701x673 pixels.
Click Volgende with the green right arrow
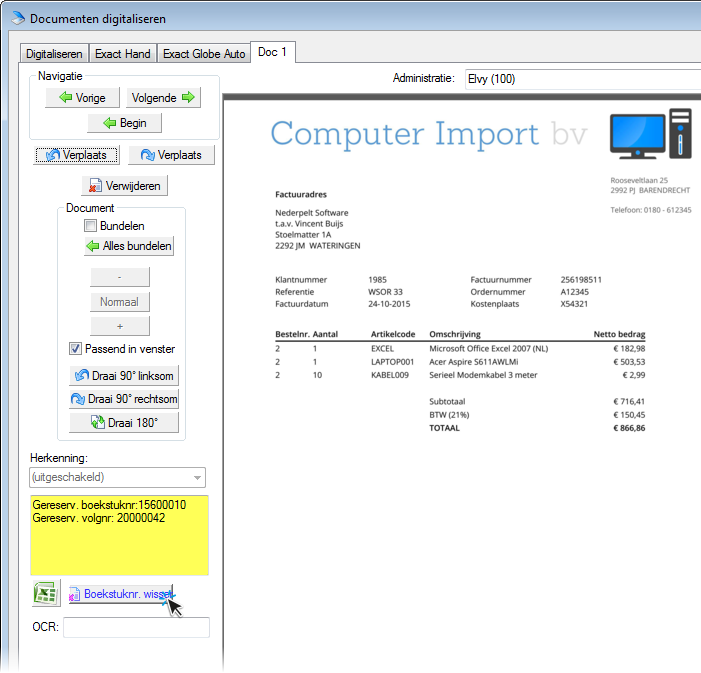click(x=162, y=97)
